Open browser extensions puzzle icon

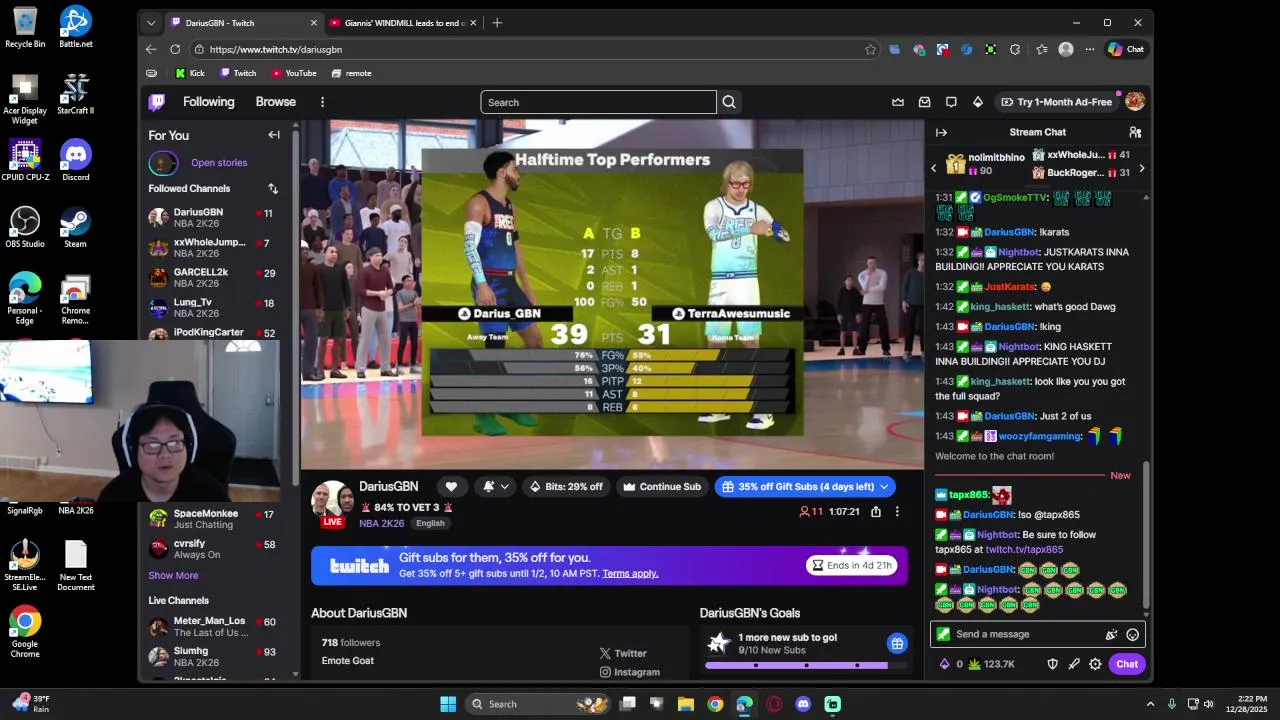[x=1015, y=49]
